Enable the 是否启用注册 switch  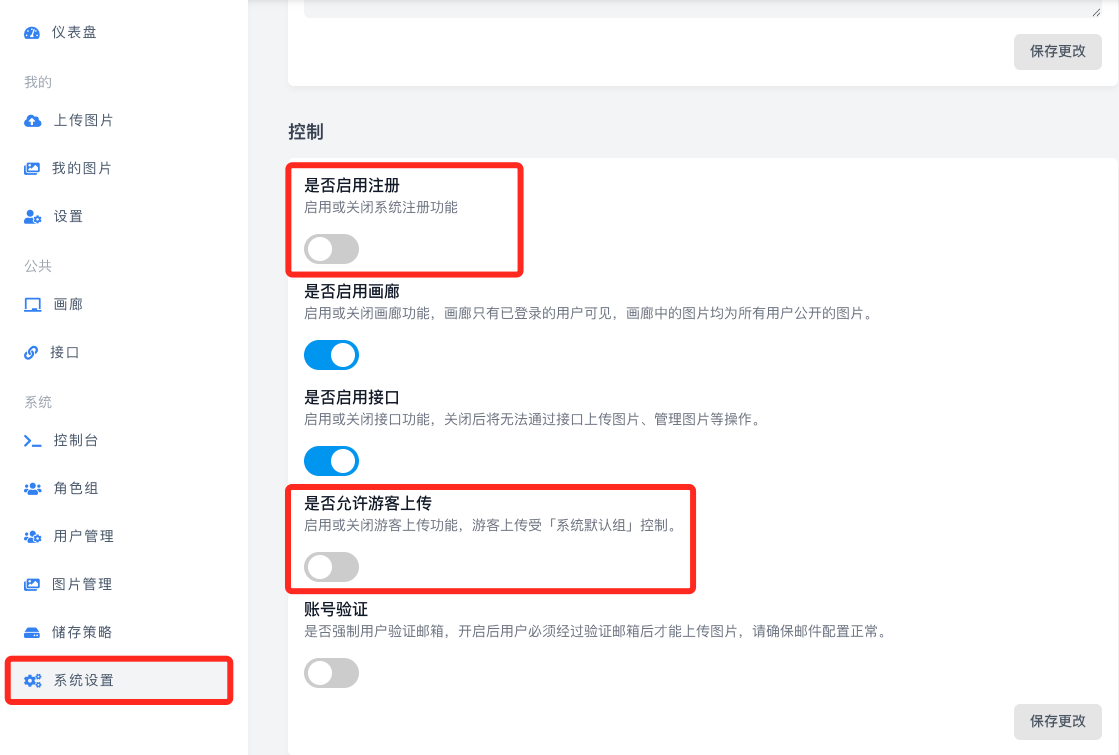pyautogui.click(x=331, y=248)
